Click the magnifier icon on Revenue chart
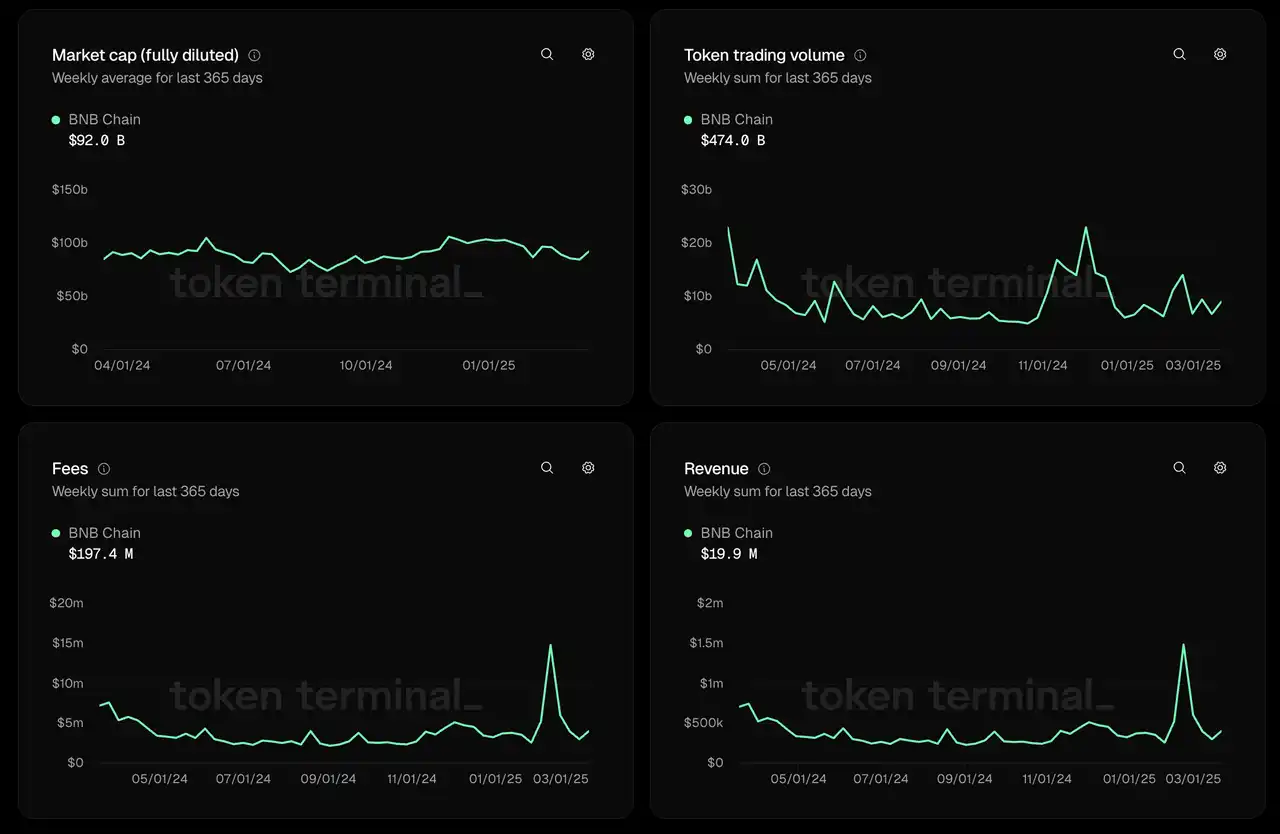 point(1179,468)
